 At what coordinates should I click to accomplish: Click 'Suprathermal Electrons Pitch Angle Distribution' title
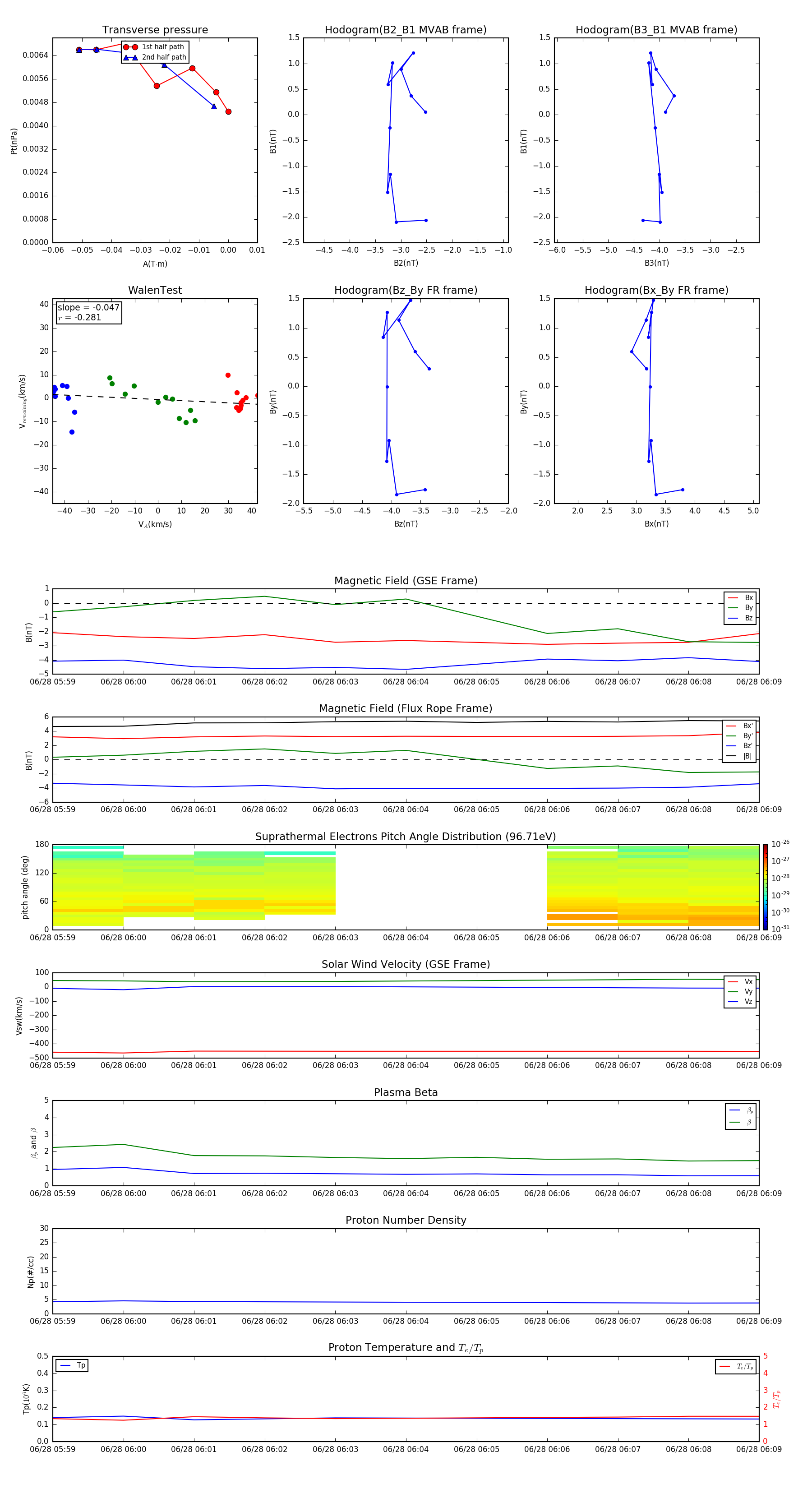[406, 837]
